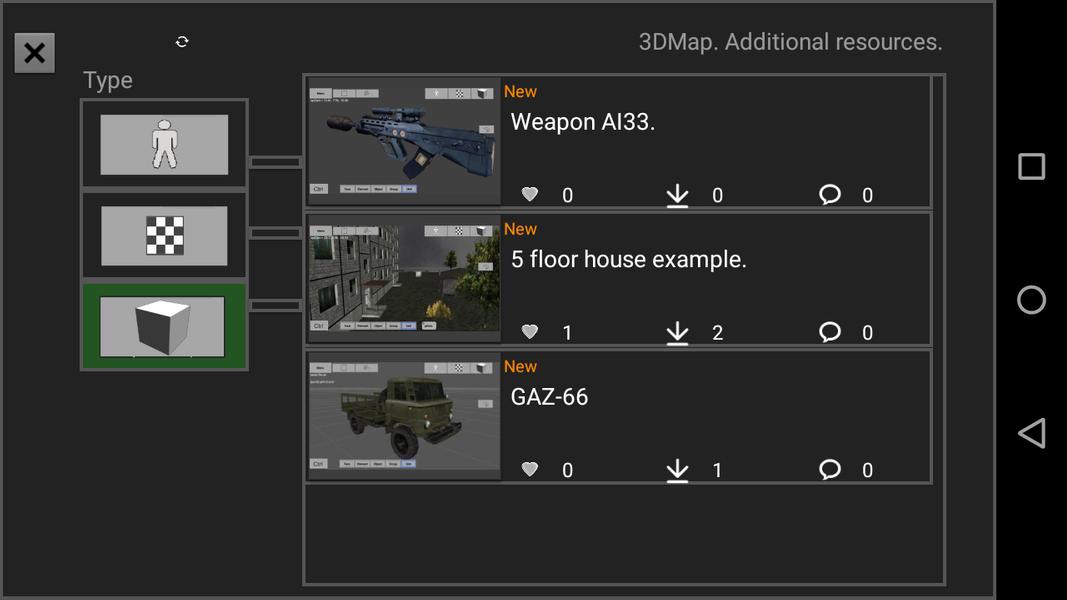The image size is (1067, 600).
Task: Tap the 5 floor house example. title
Action: [629, 260]
